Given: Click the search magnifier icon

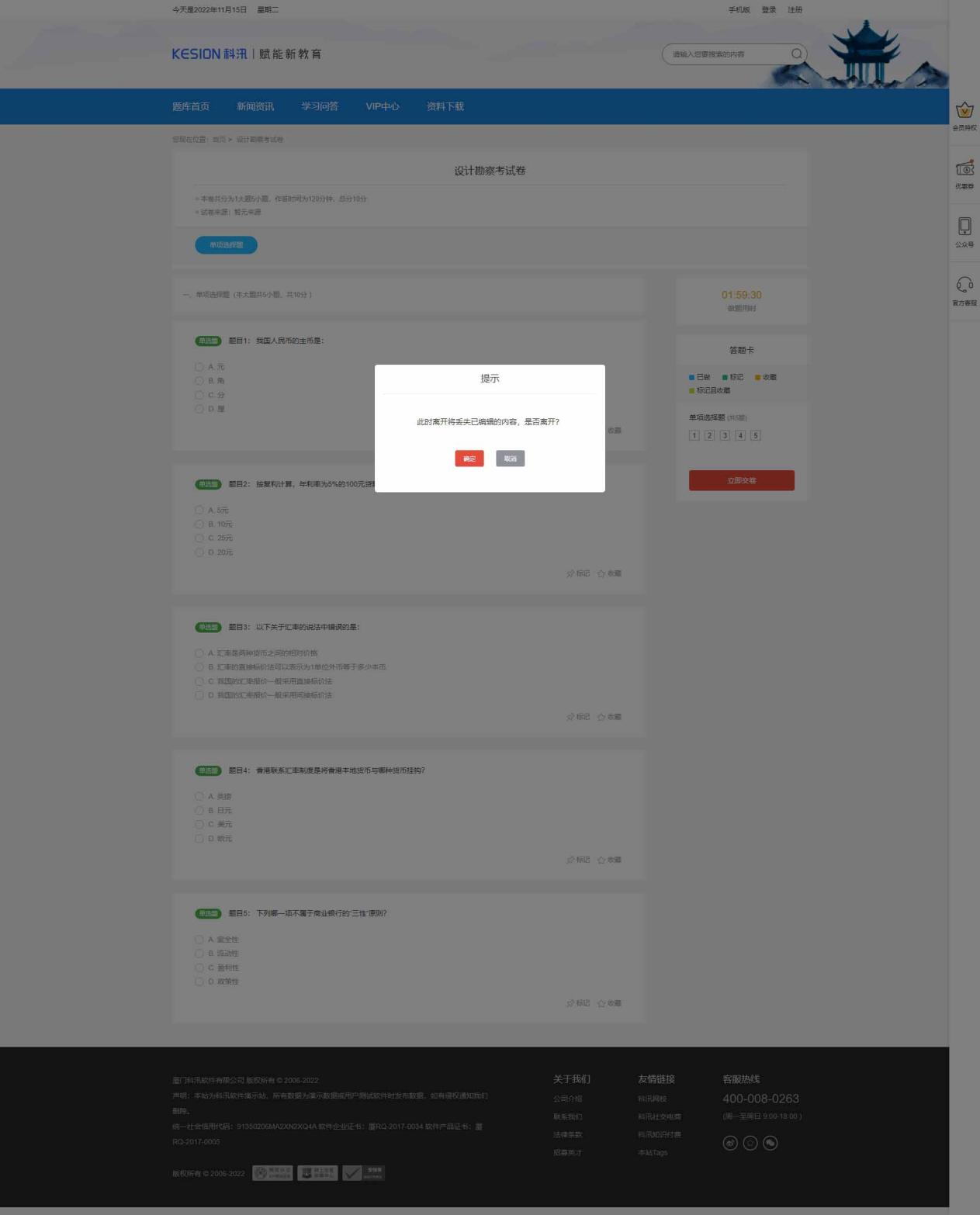Looking at the screenshot, I should coord(796,54).
